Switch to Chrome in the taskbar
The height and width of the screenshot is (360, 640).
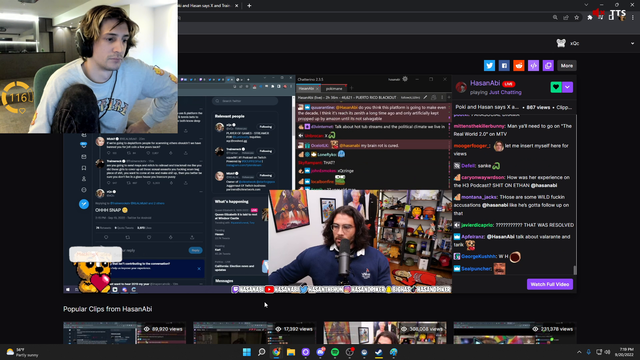(x=276, y=352)
